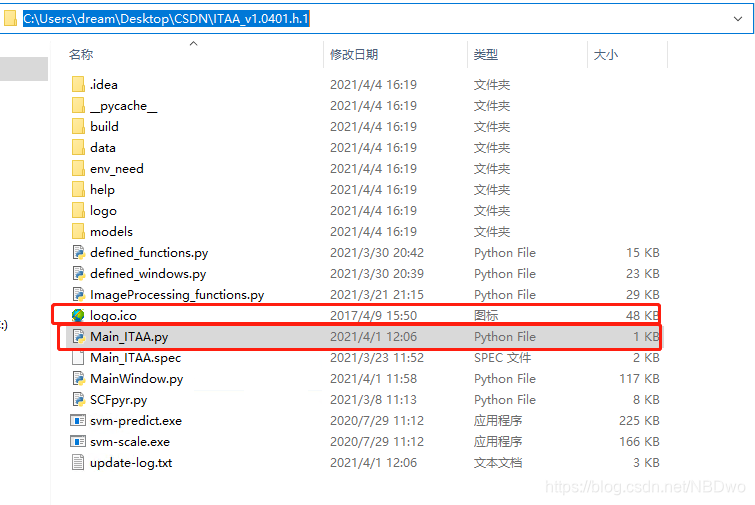
Task: Click the 文本文档 type cell
Action: point(498,463)
